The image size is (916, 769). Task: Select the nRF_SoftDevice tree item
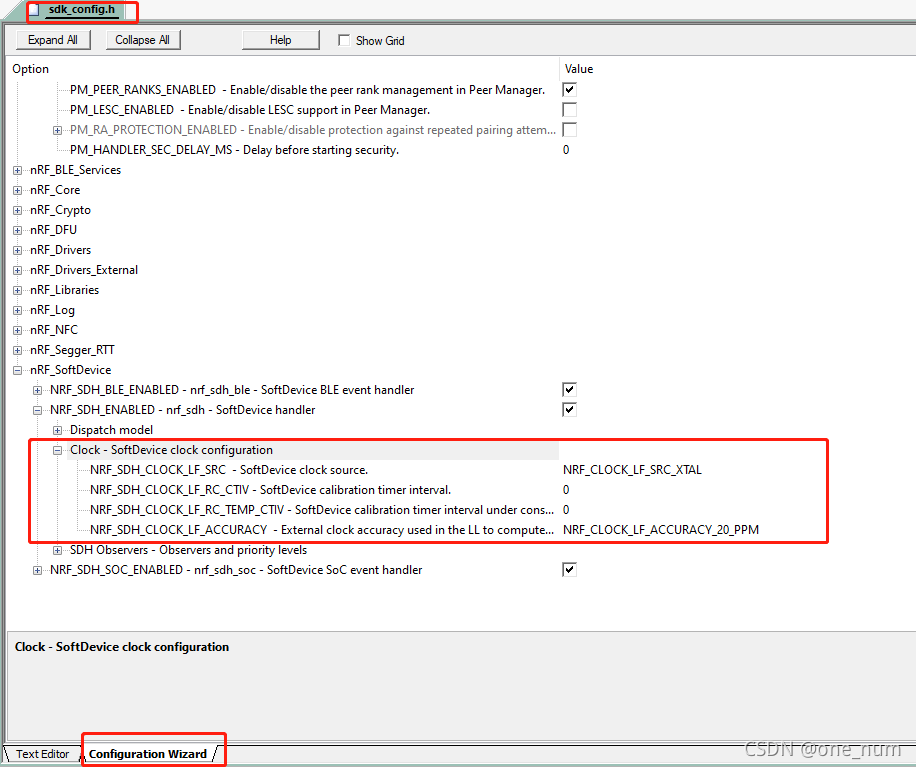coord(70,369)
